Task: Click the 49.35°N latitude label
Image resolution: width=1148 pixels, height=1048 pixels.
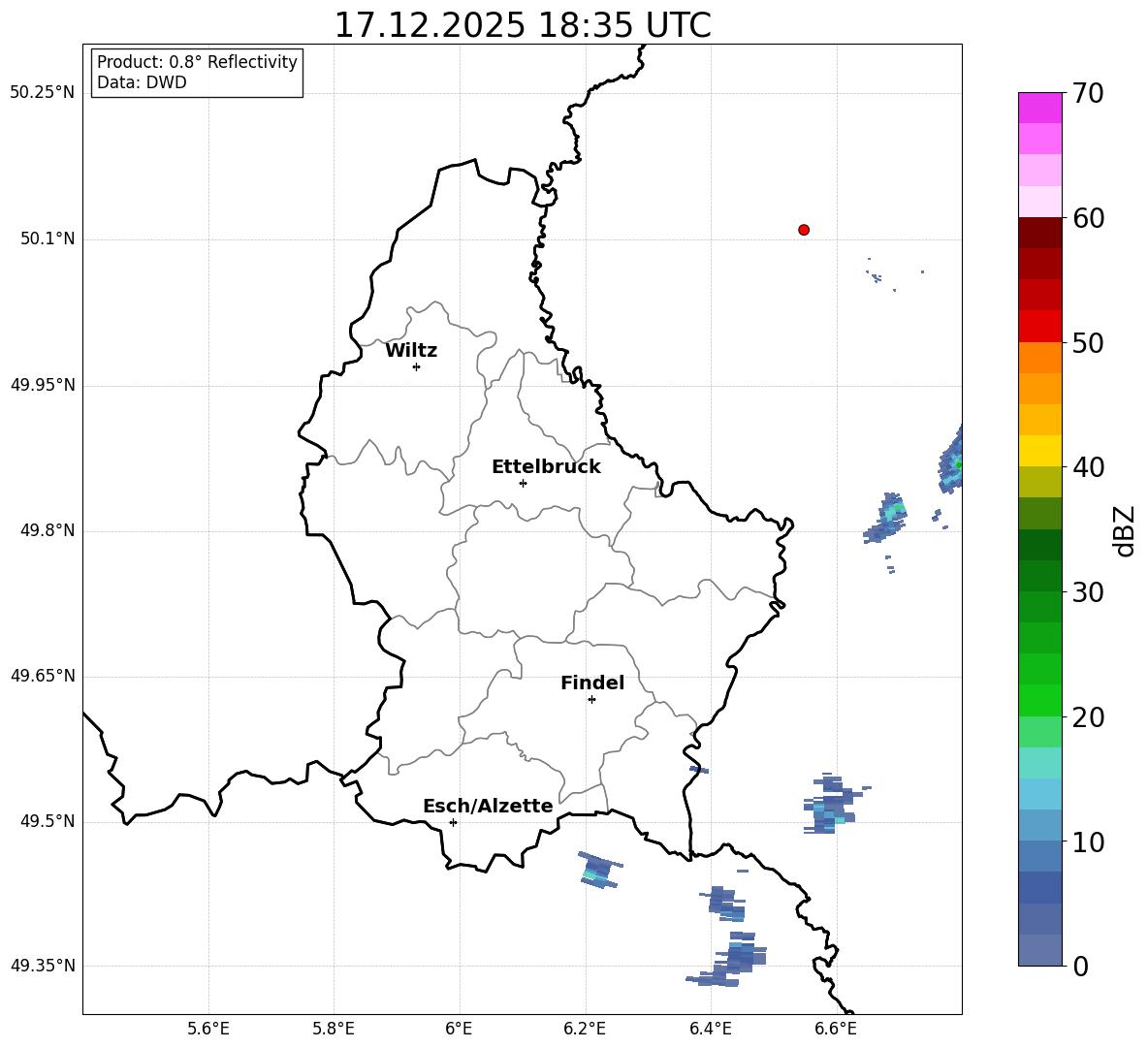Action: tap(43, 966)
